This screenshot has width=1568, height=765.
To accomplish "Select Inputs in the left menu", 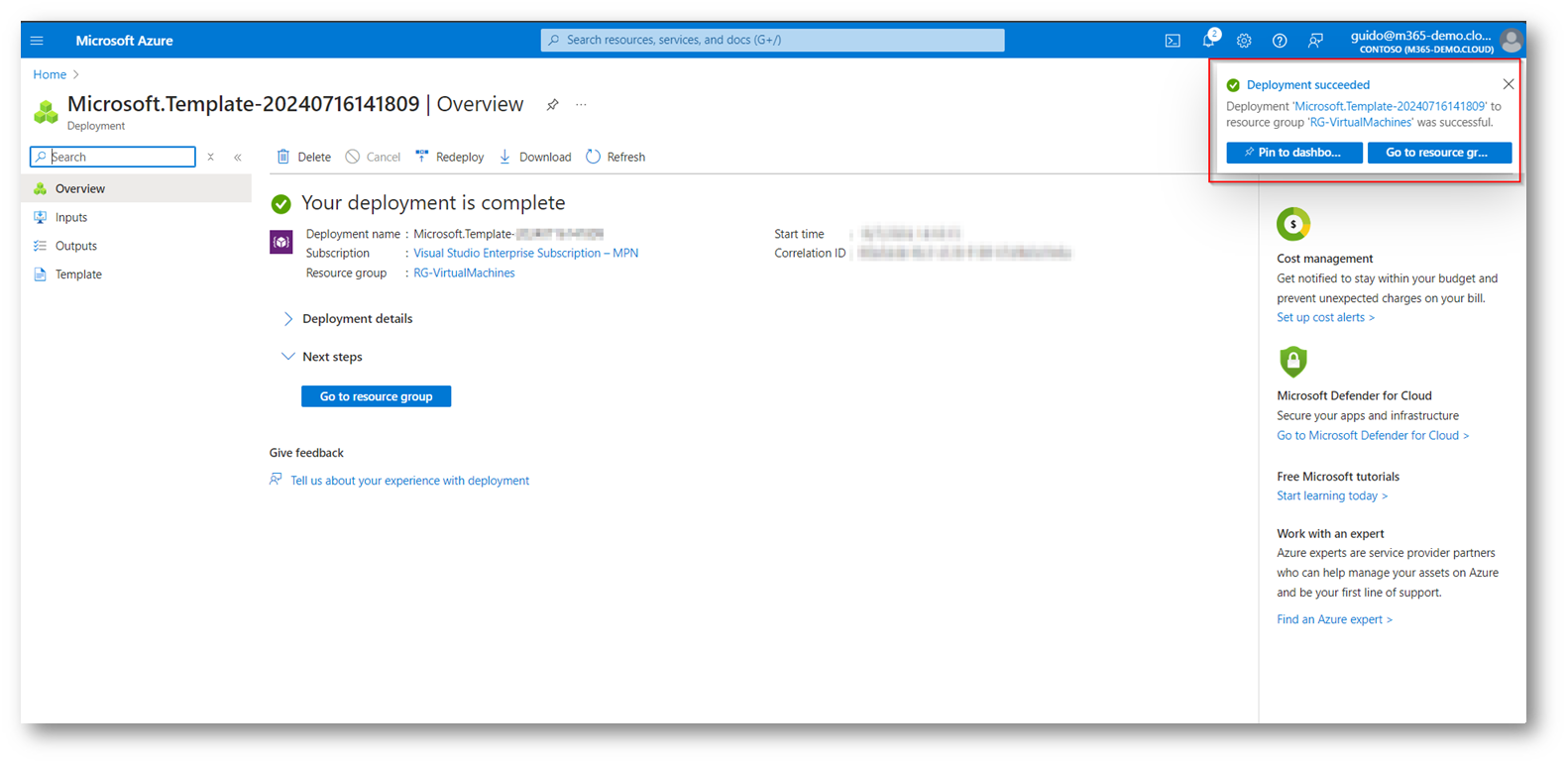I will click(x=137, y=217).
